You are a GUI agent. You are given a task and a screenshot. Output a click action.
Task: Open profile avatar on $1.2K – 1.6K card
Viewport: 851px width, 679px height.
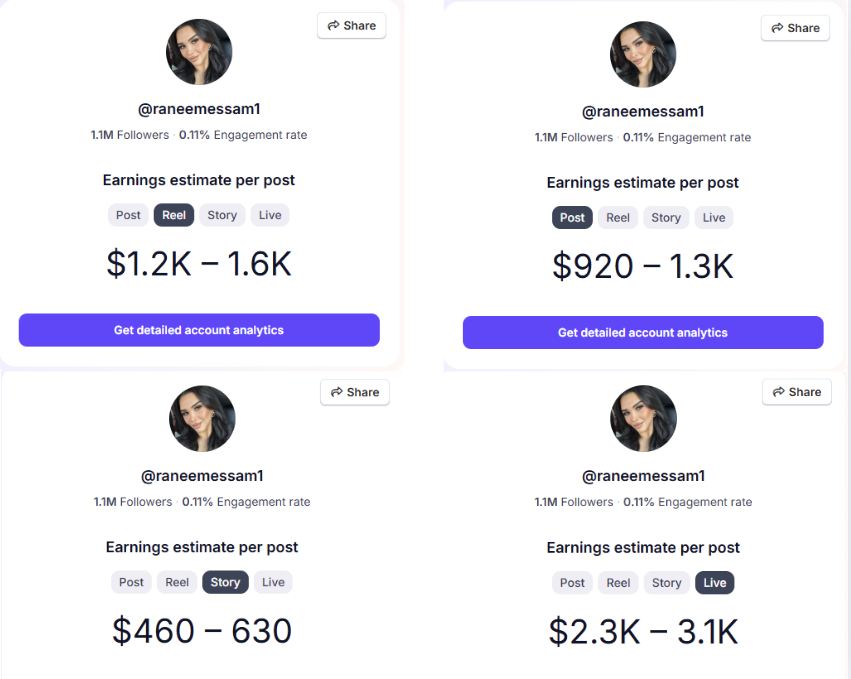(x=199, y=52)
